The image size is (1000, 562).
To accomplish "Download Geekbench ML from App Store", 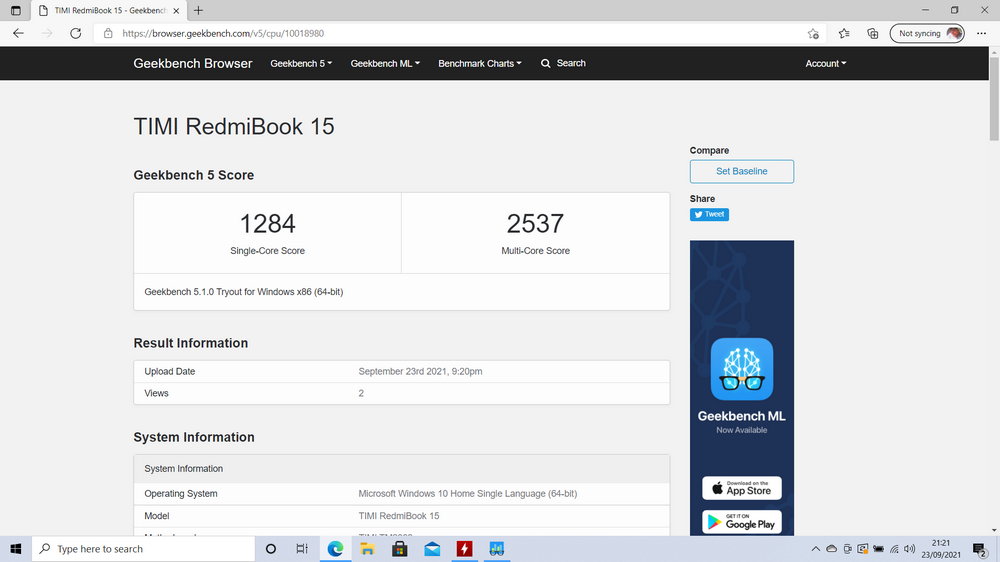I will (x=742, y=488).
